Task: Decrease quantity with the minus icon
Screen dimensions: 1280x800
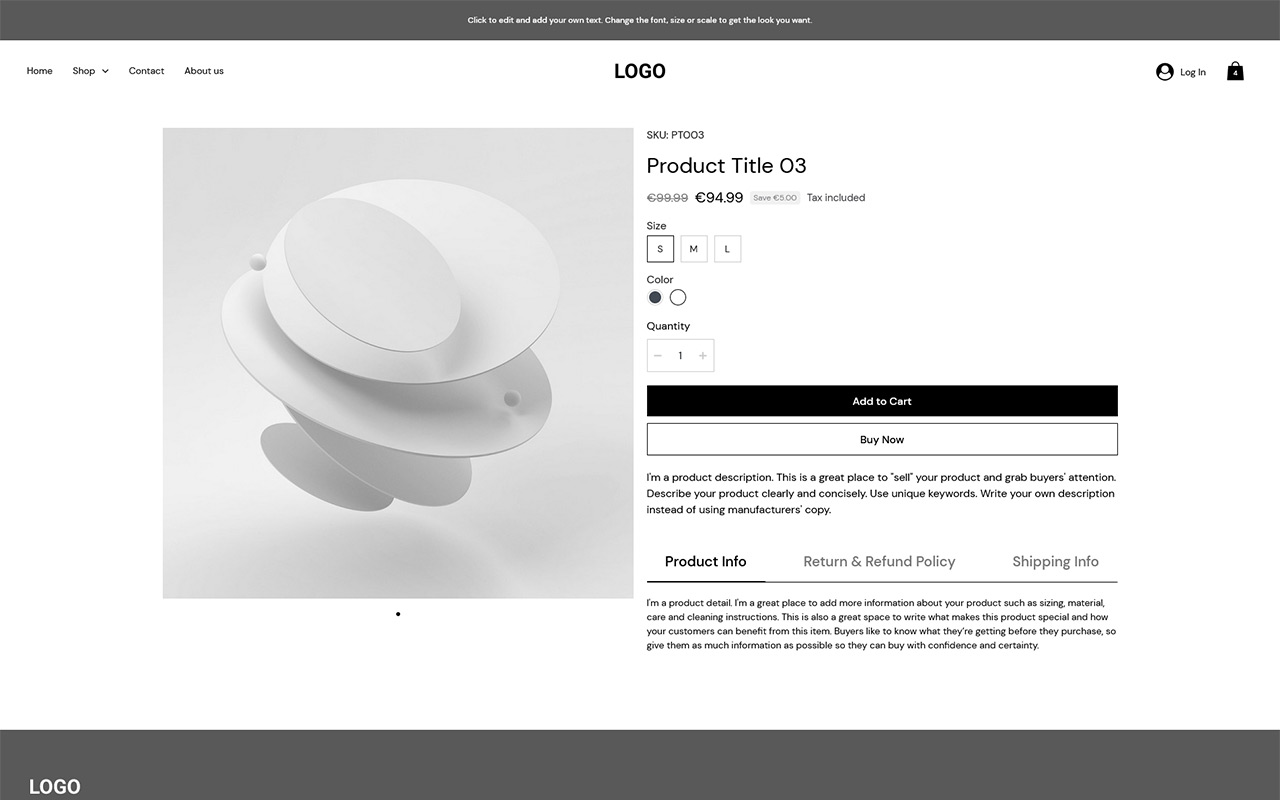Action: [x=658, y=356]
